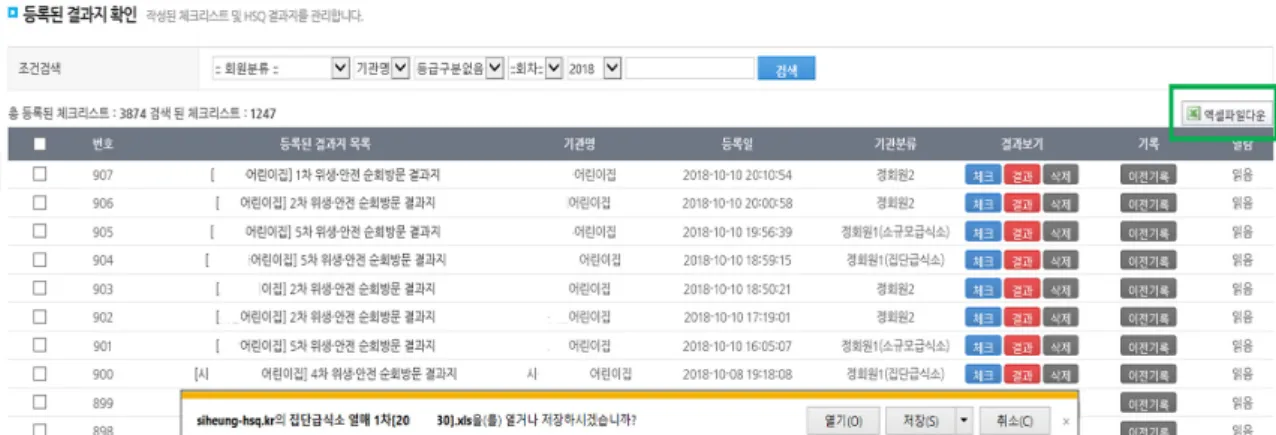Expand the 저장(S) save options arrow
Viewport: 1276px width, 435px height.
point(965,420)
